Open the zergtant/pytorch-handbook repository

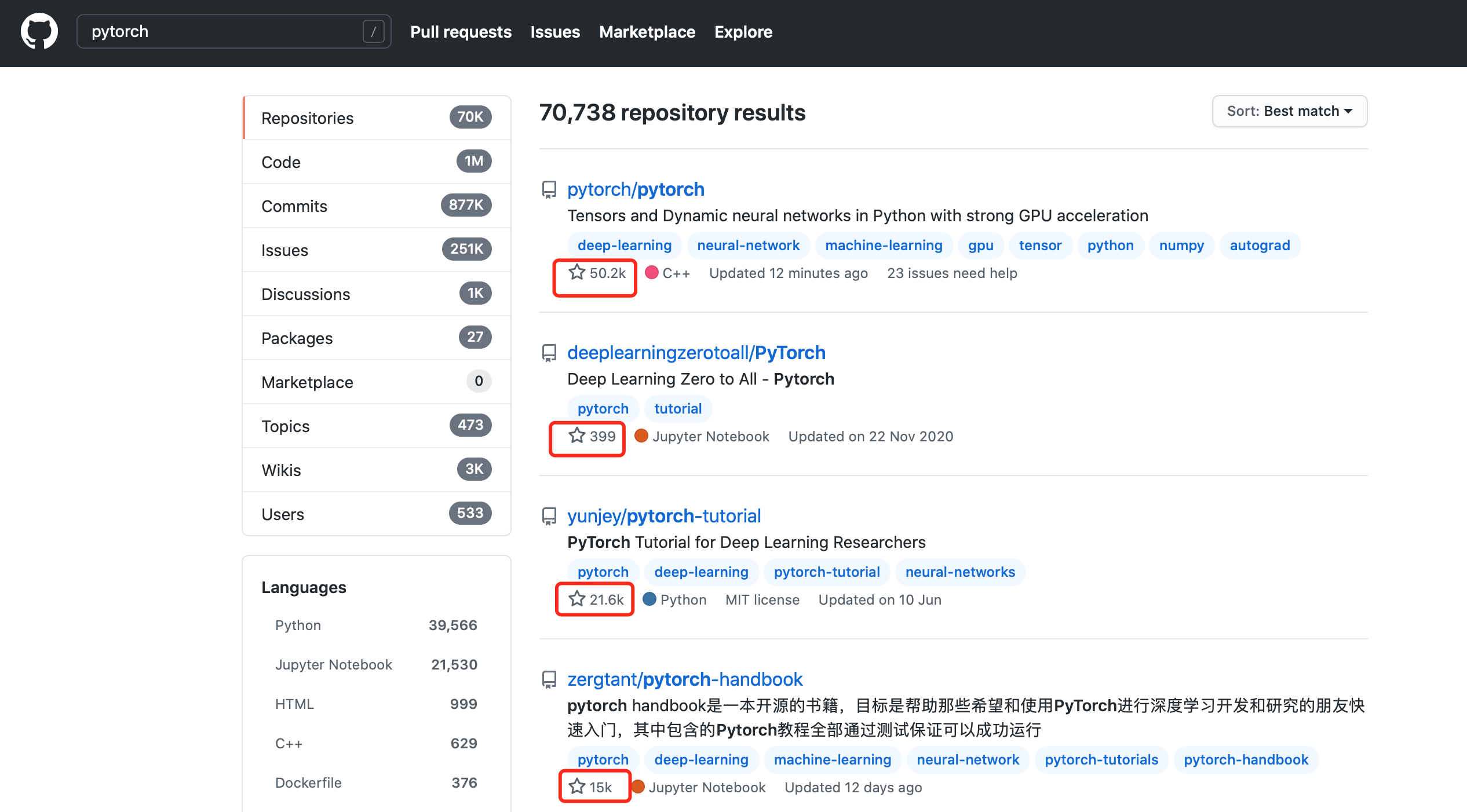point(685,679)
